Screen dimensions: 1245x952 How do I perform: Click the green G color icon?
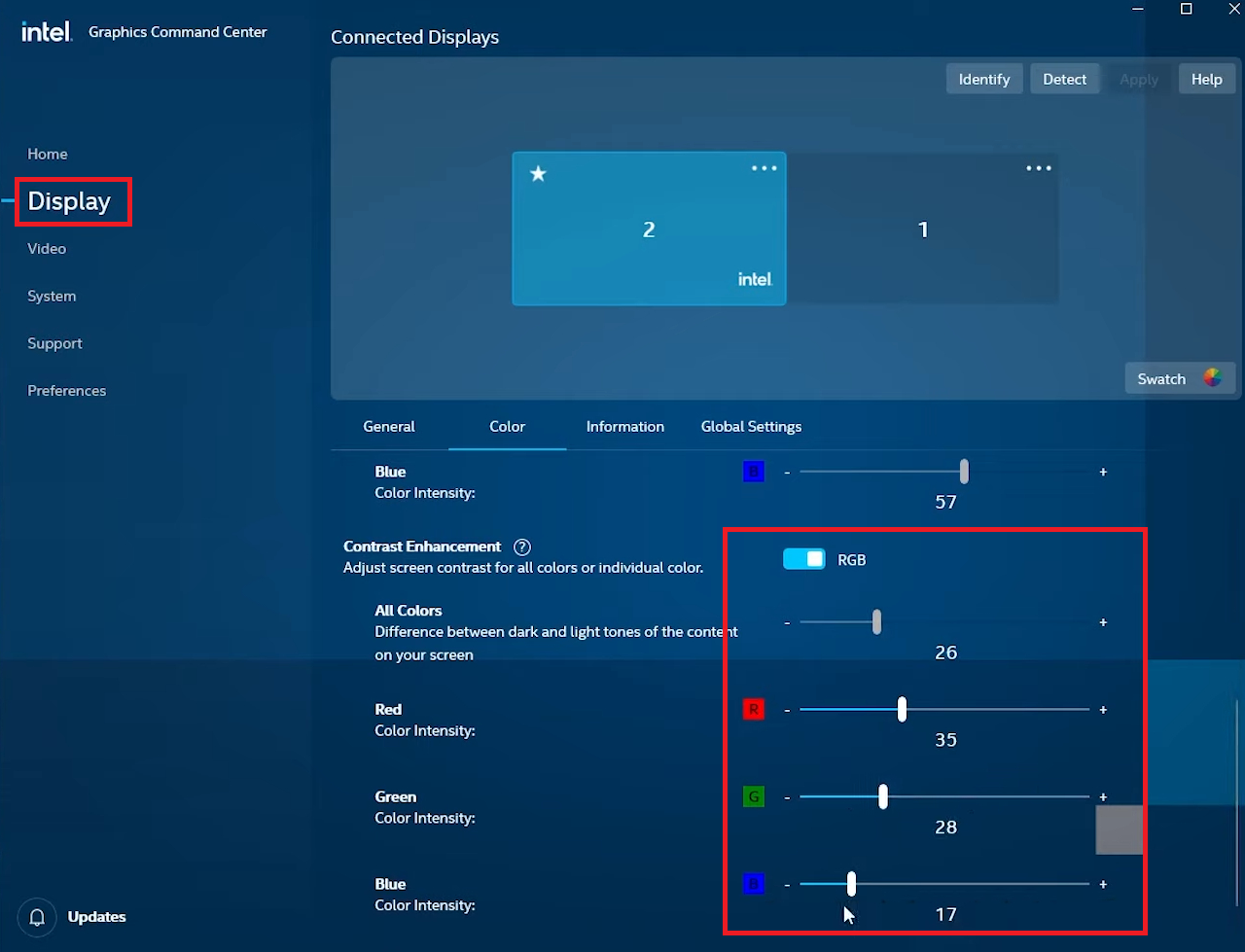click(753, 797)
